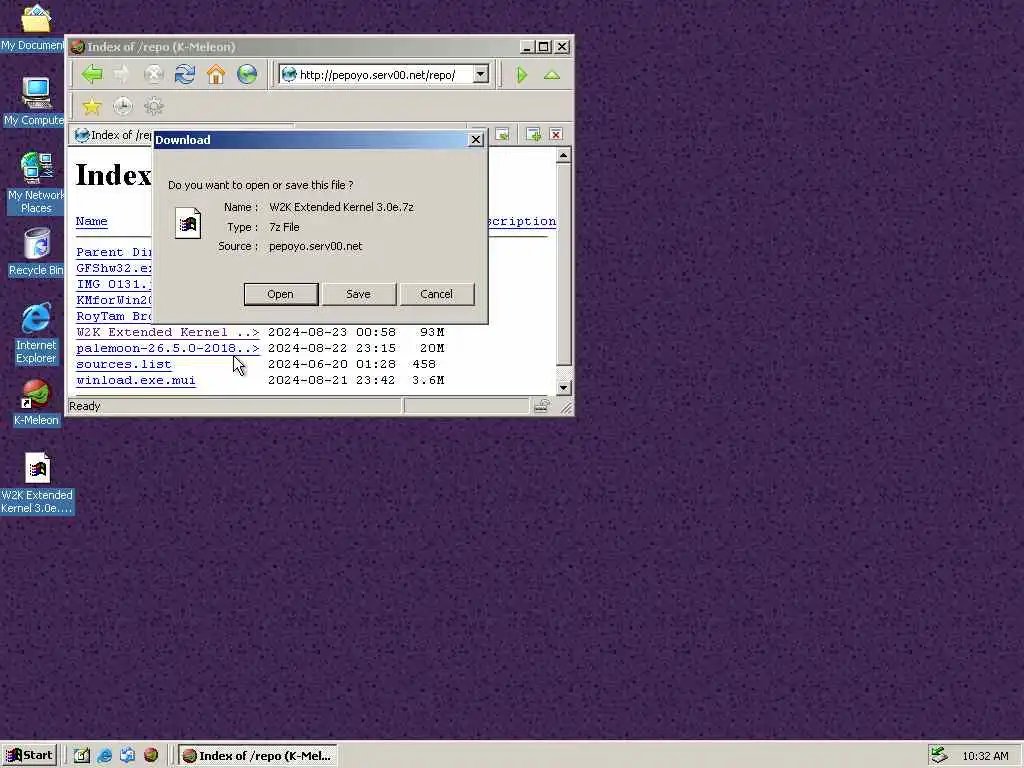The width and height of the screenshot is (1024, 768).
Task: Click the file name 'W2K Extended Kernel 3.0e.7z'
Action: 342,207
